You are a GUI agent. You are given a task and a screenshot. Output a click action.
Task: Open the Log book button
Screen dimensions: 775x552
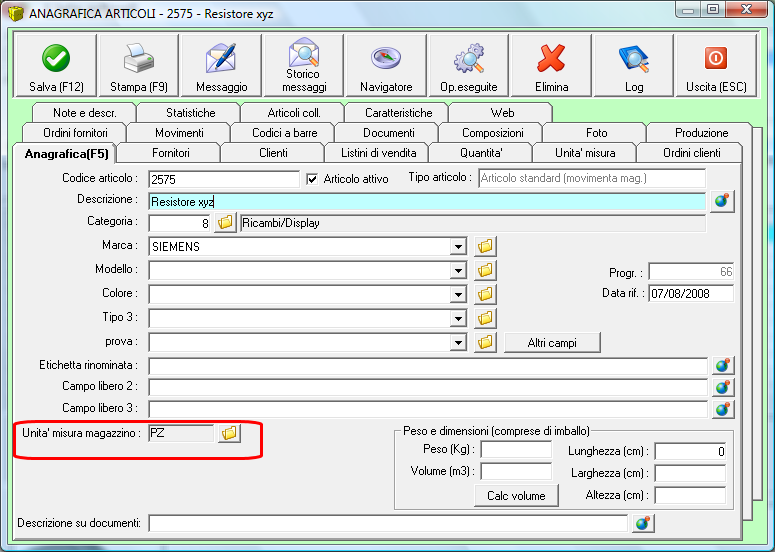(x=634, y=65)
